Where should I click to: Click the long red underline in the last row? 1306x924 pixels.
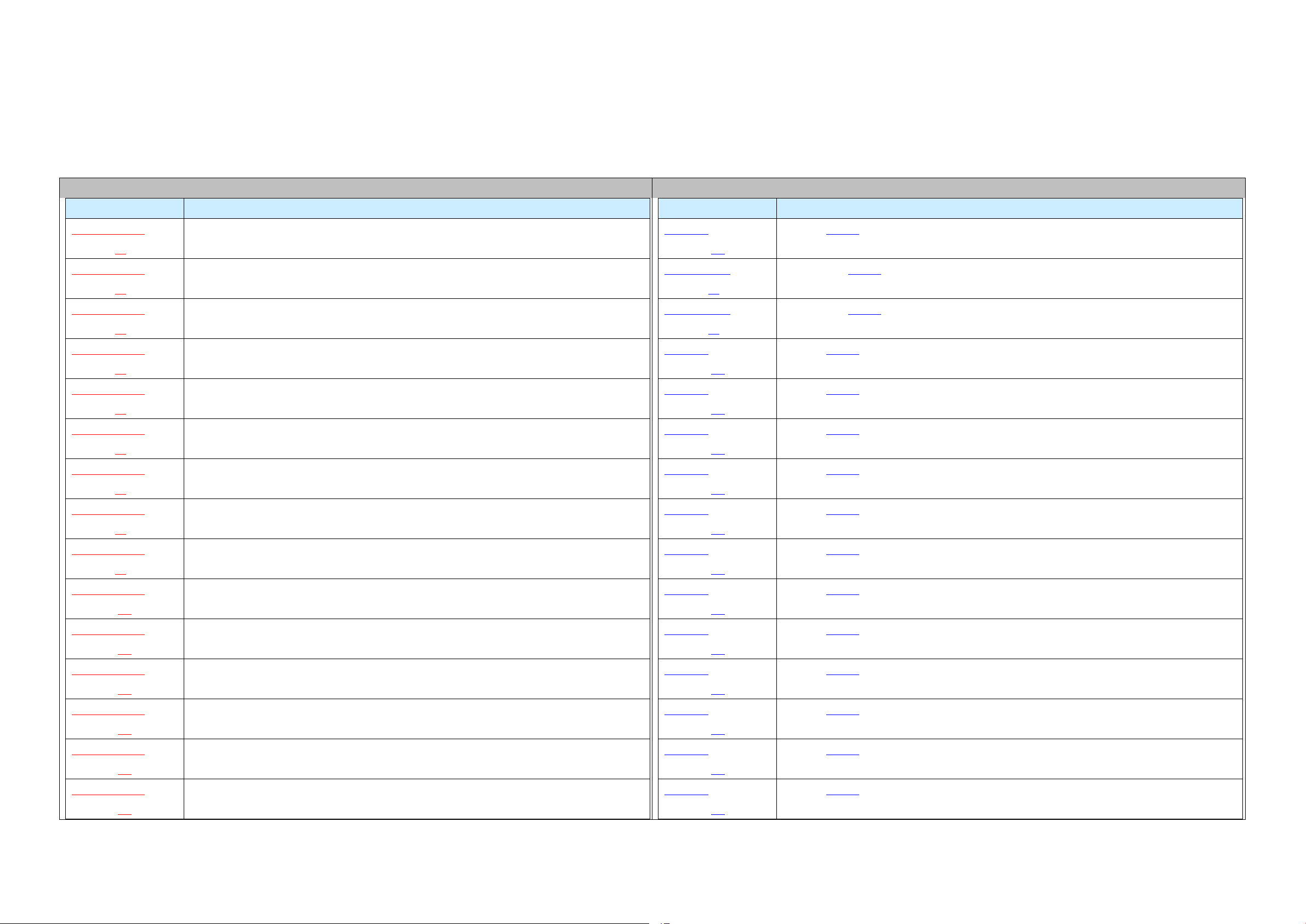point(108,794)
